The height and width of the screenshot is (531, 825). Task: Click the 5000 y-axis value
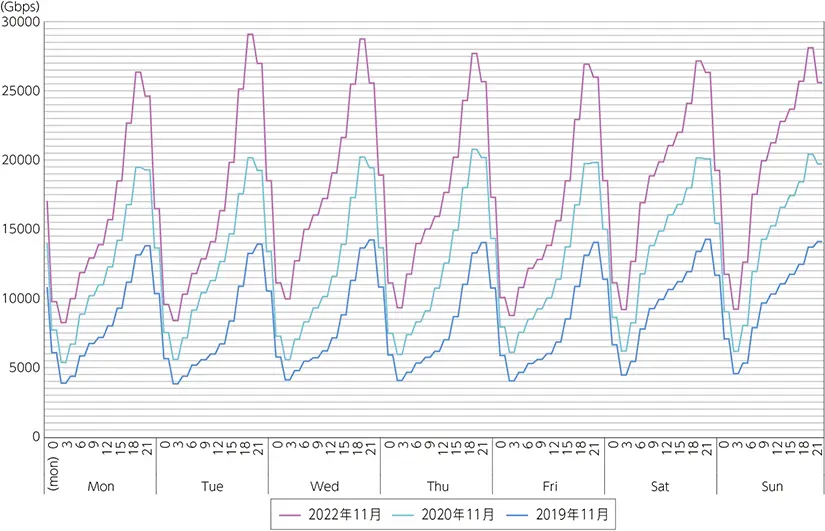pos(24,367)
